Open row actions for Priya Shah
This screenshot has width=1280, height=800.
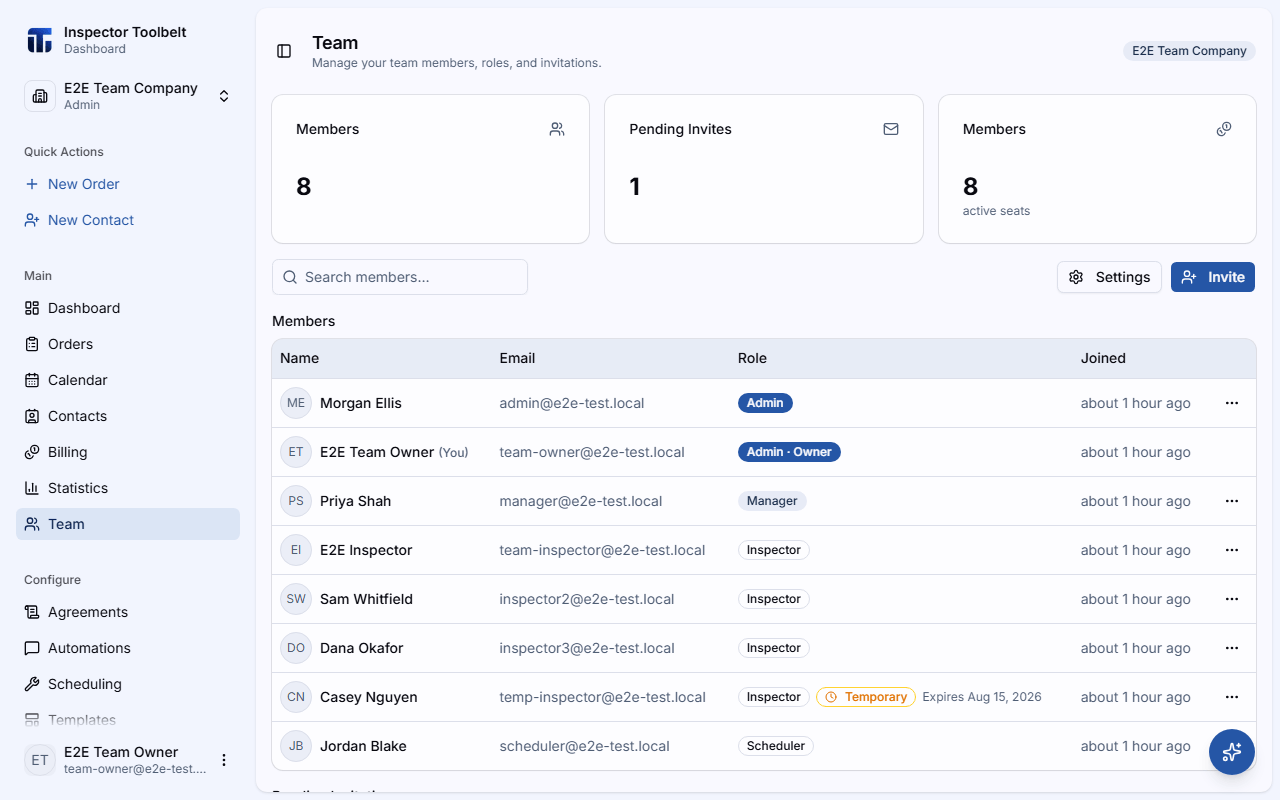click(x=1232, y=501)
